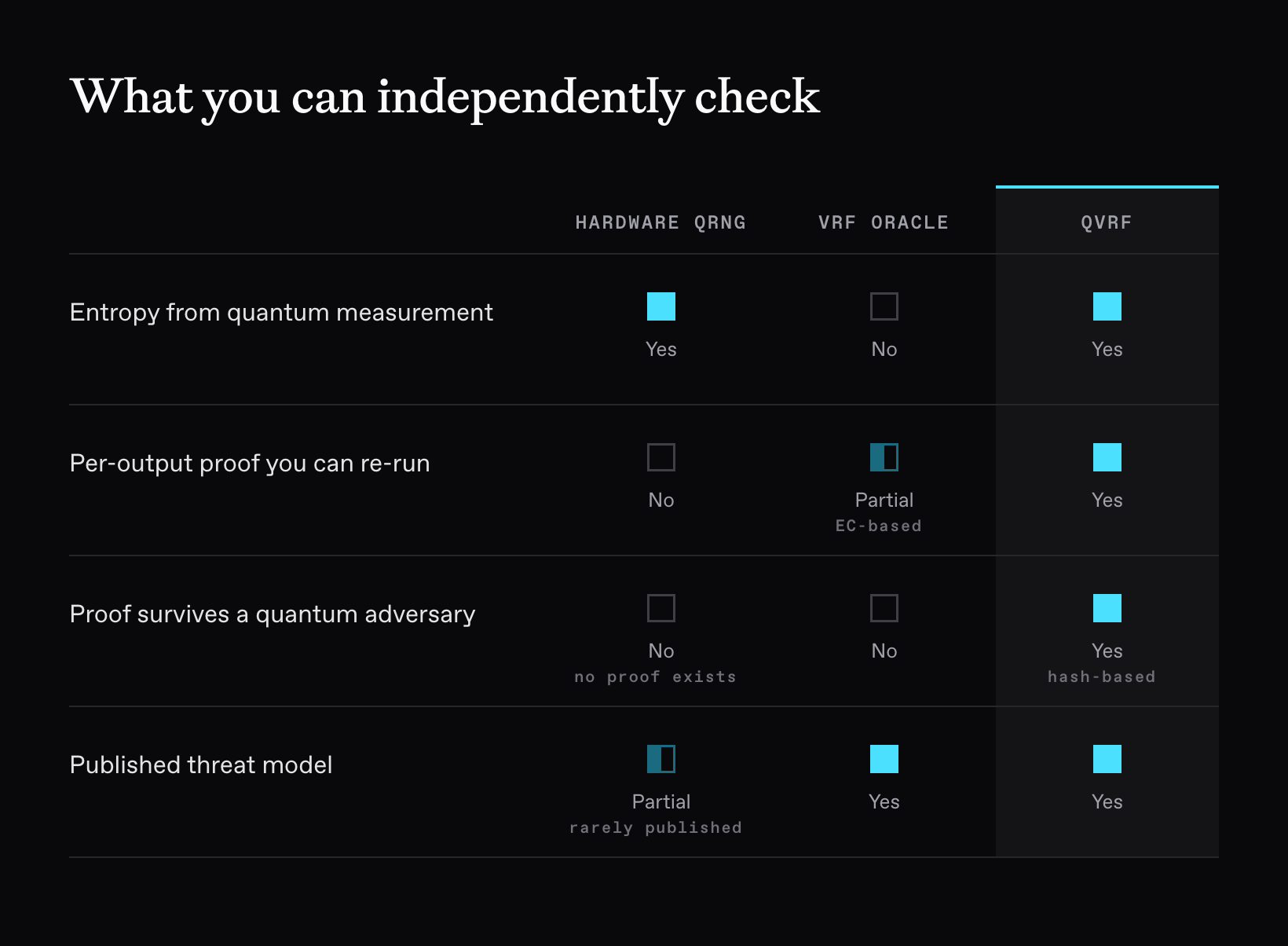The width and height of the screenshot is (1288, 946).
Task: Click VRF Oracle filled square for threat model
Action: 884,759
